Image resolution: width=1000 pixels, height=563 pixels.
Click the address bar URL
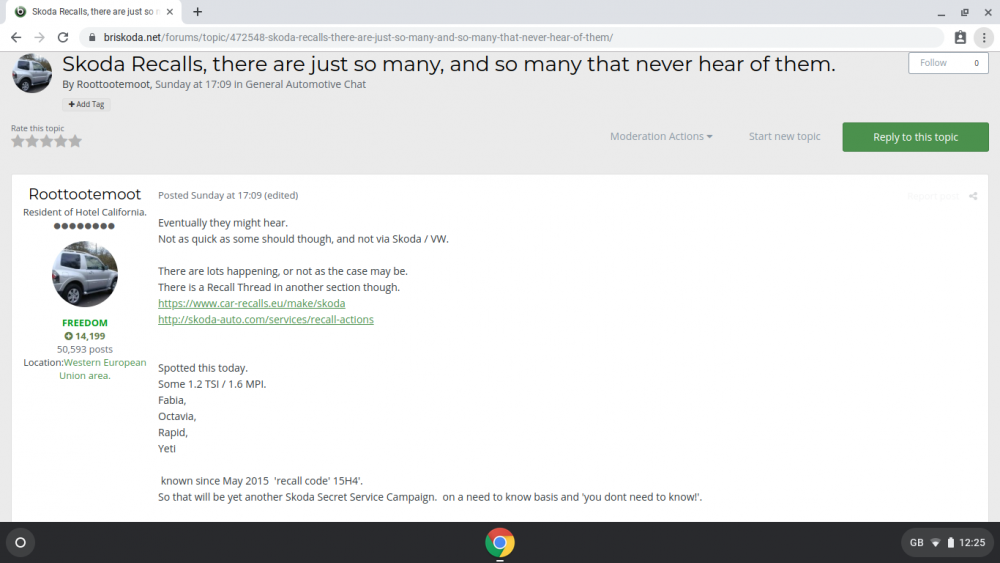[358, 38]
